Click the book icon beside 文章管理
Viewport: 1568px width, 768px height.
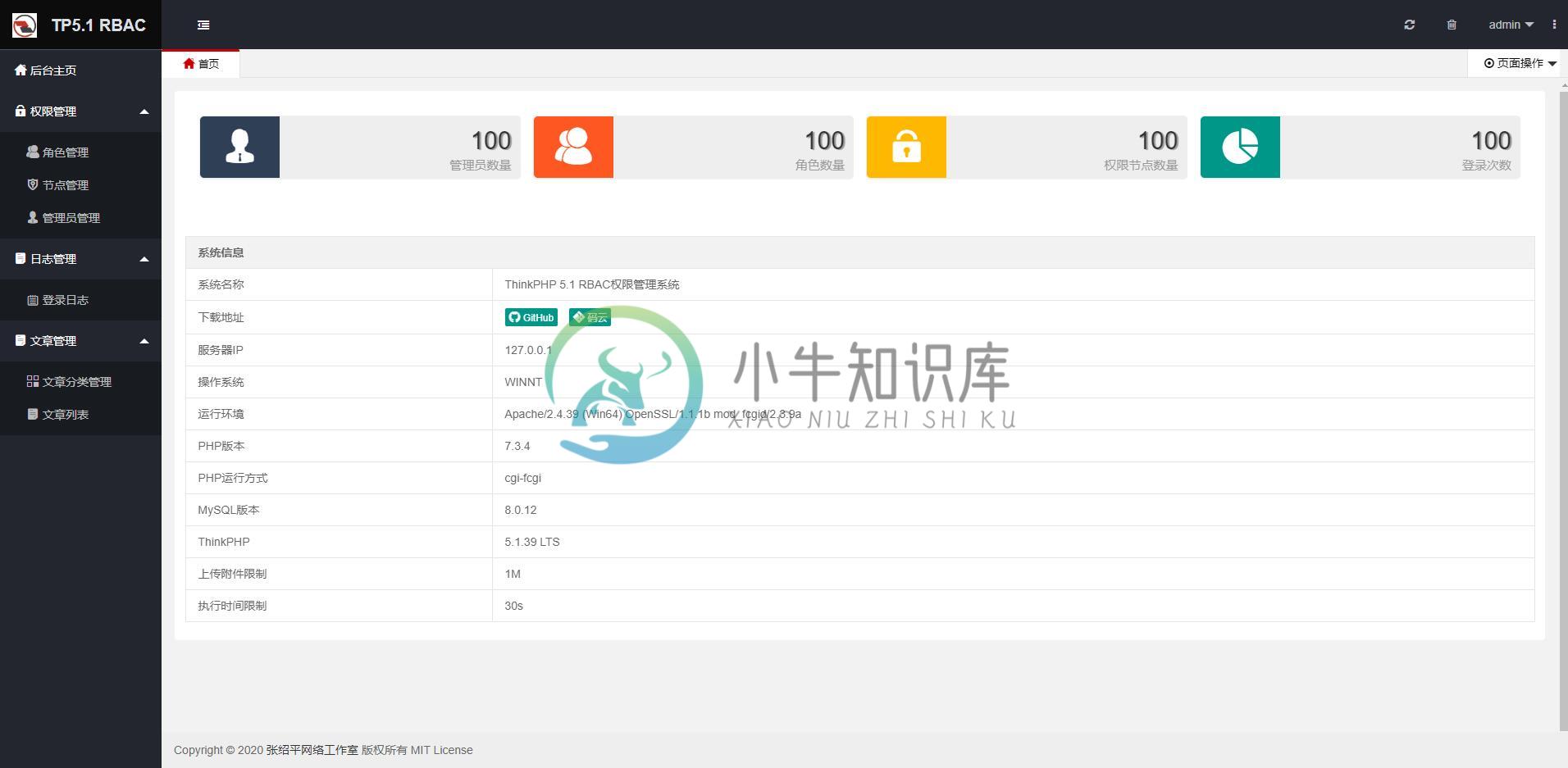[21, 340]
